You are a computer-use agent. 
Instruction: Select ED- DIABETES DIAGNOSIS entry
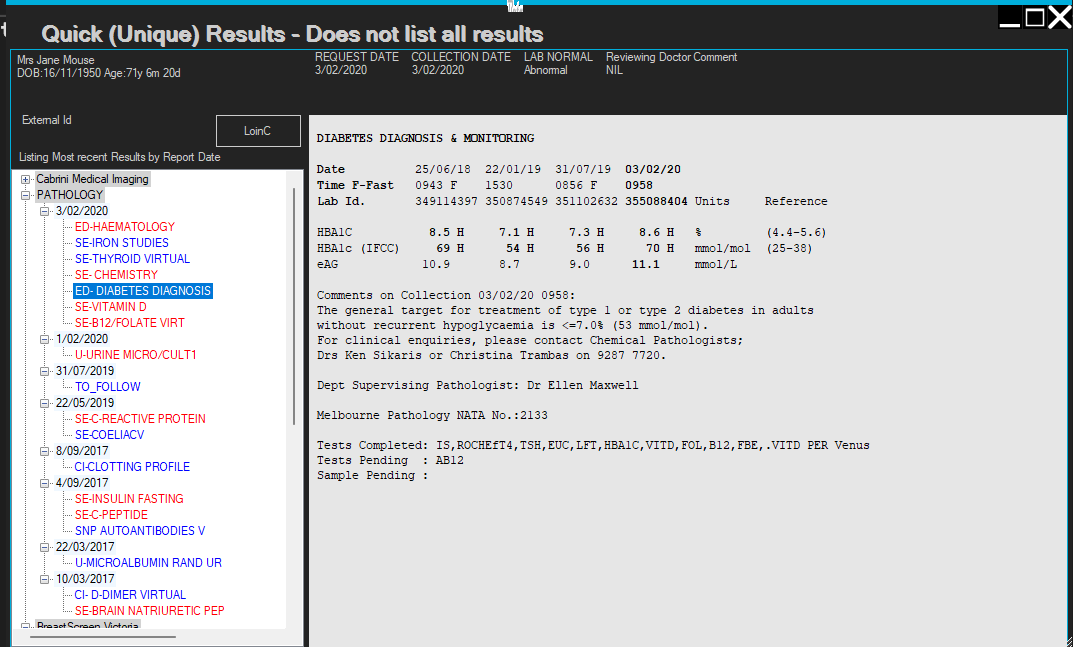tap(143, 291)
